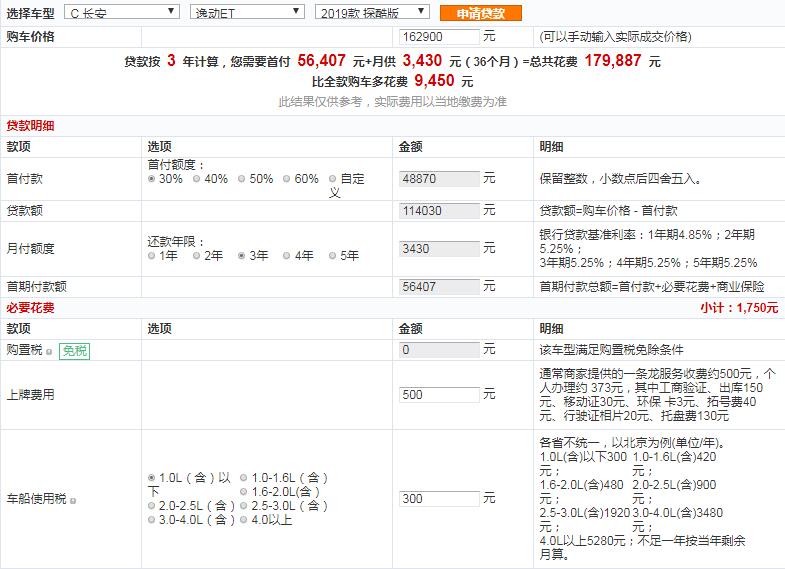This screenshot has height=569, width=785.
Task: Click the 上牌费用 row label
Action: 30,395
